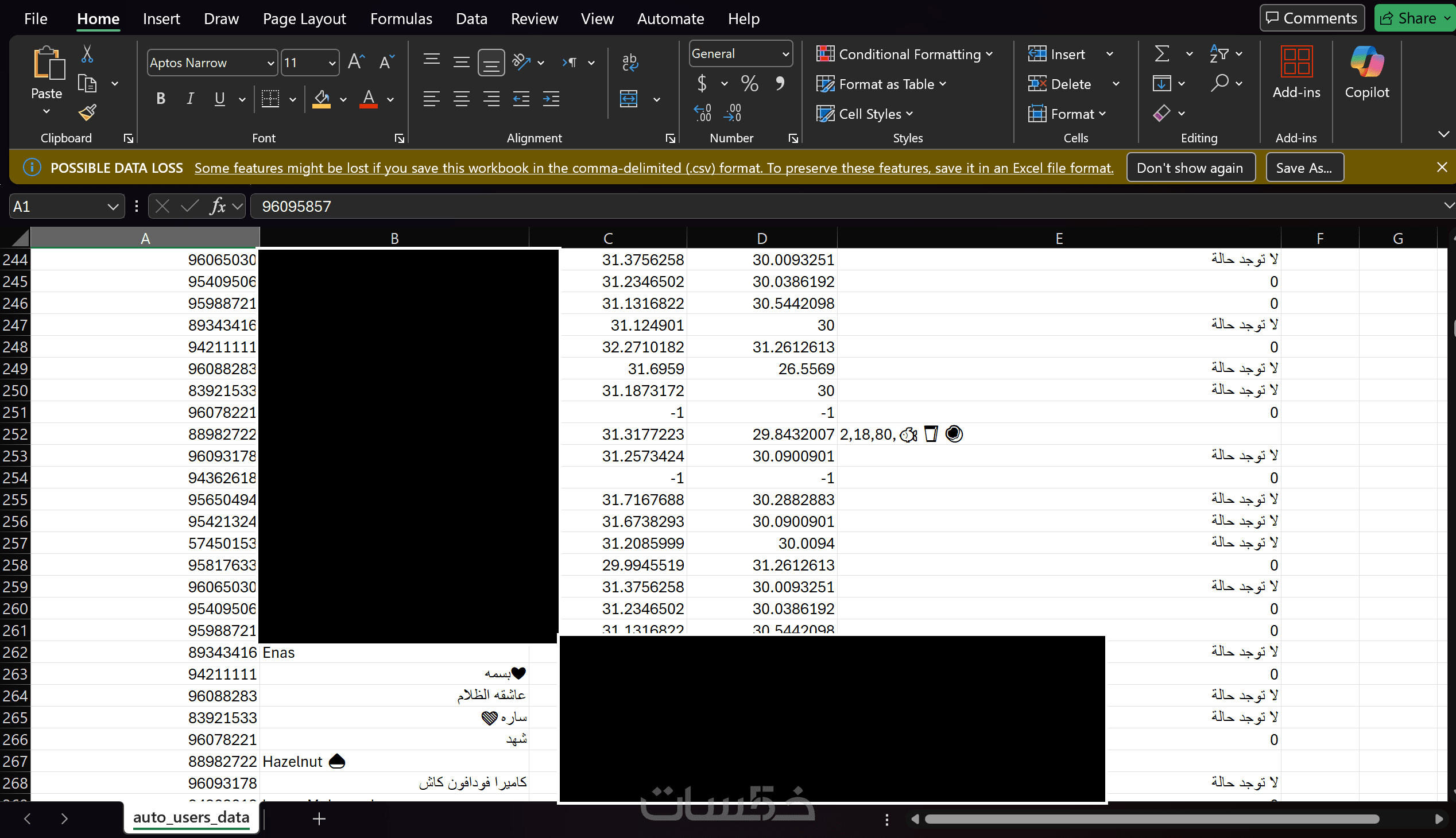Viewport: 1456px width, 838px height.
Task: Click the Don't show again button
Action: click(1190, 168)
